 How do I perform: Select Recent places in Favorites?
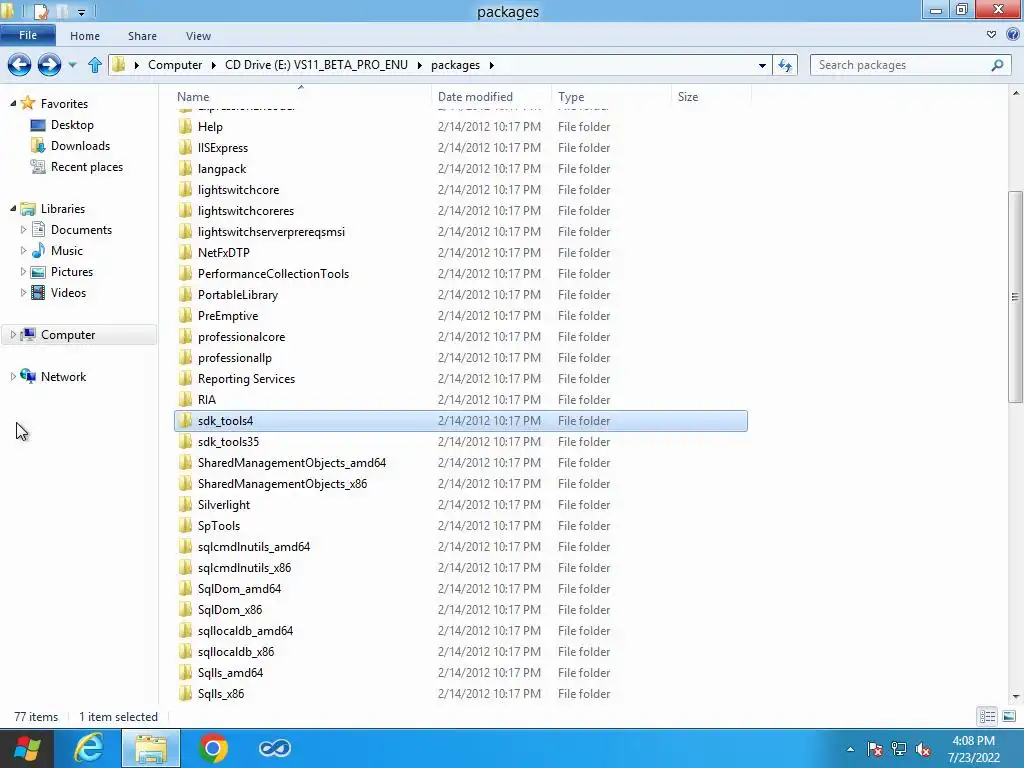click(x=87, y=167)
